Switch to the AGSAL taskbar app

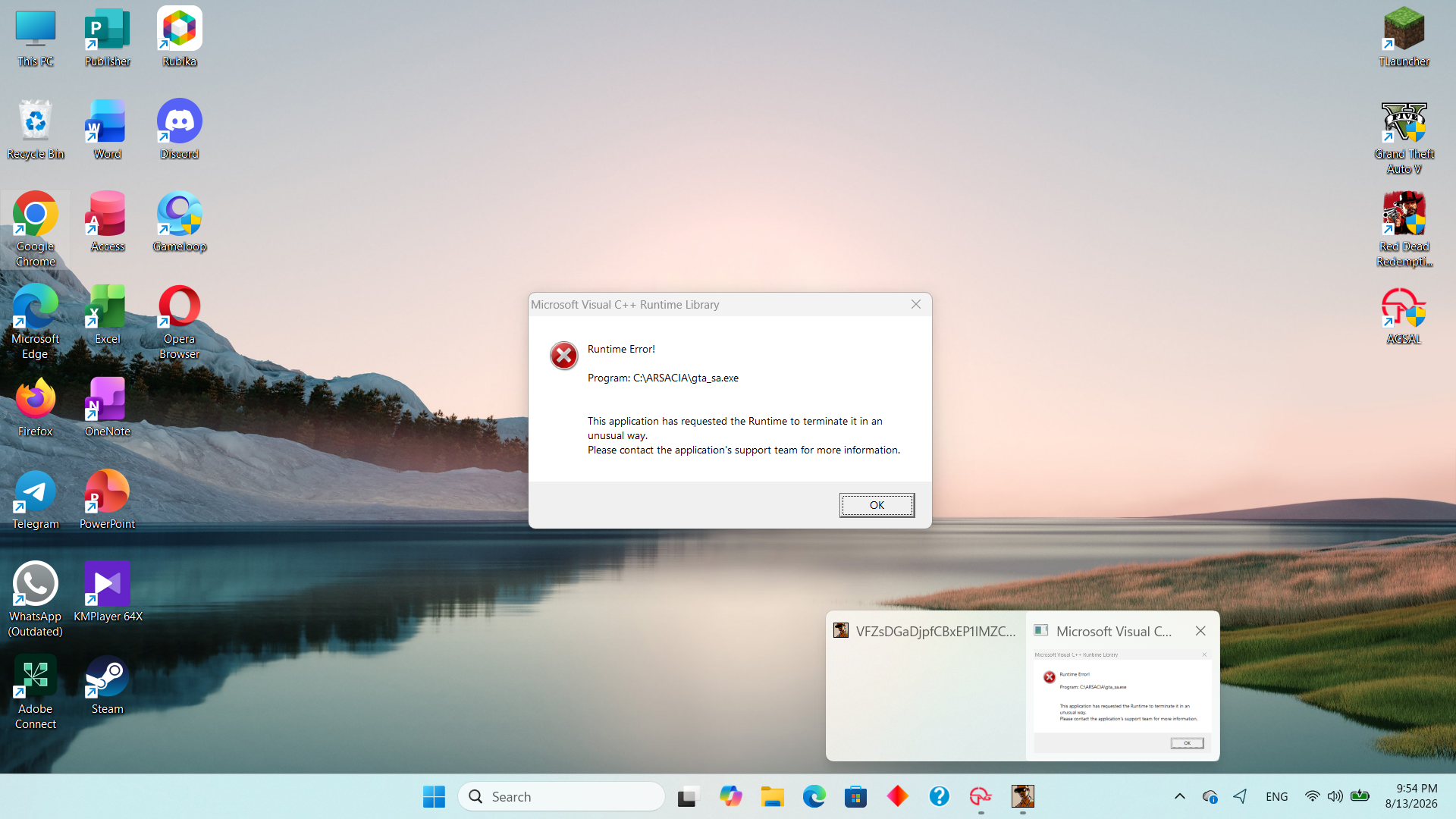[x=981, y=796]
